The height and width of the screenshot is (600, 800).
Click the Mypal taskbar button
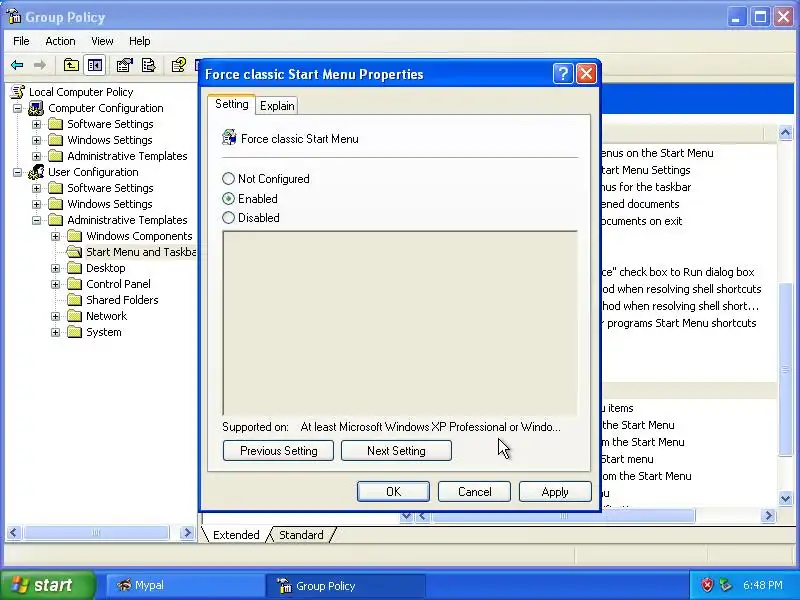[x=184, y=585]
